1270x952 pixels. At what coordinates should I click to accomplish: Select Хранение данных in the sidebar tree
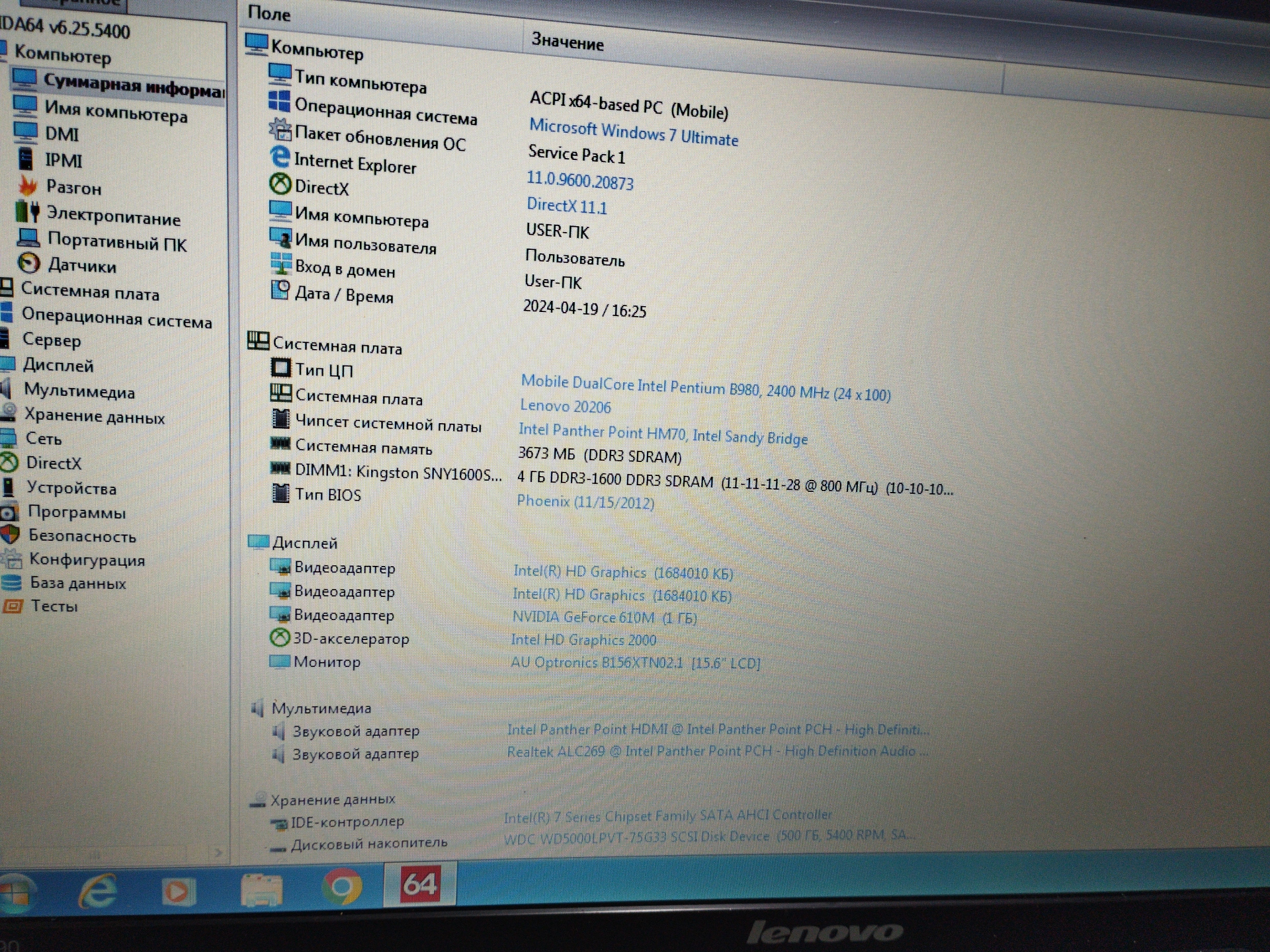click(x=95, y=416)
